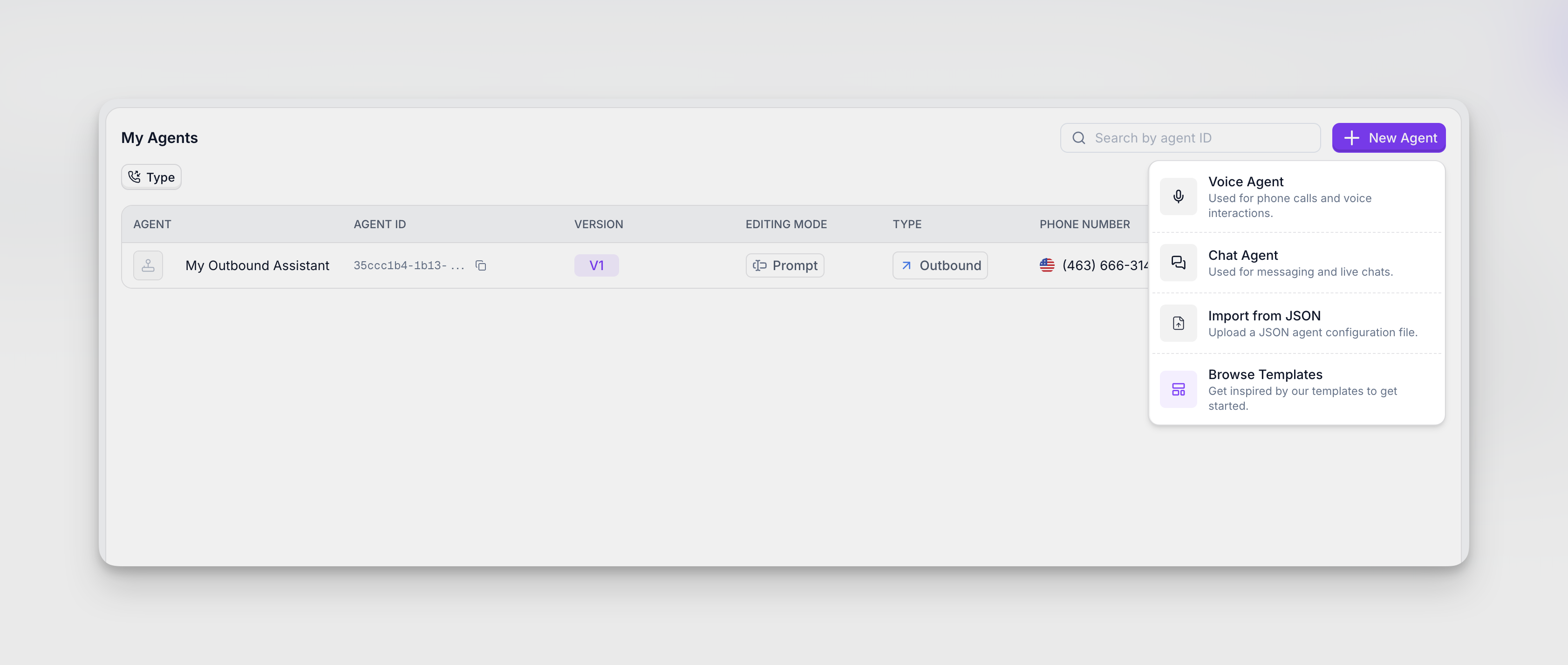Image resolution: width=1568 pixels, height=665 pixels.
Task: Click the chat bubbles icon for Chat Agent
Action: click(1178, 262)
